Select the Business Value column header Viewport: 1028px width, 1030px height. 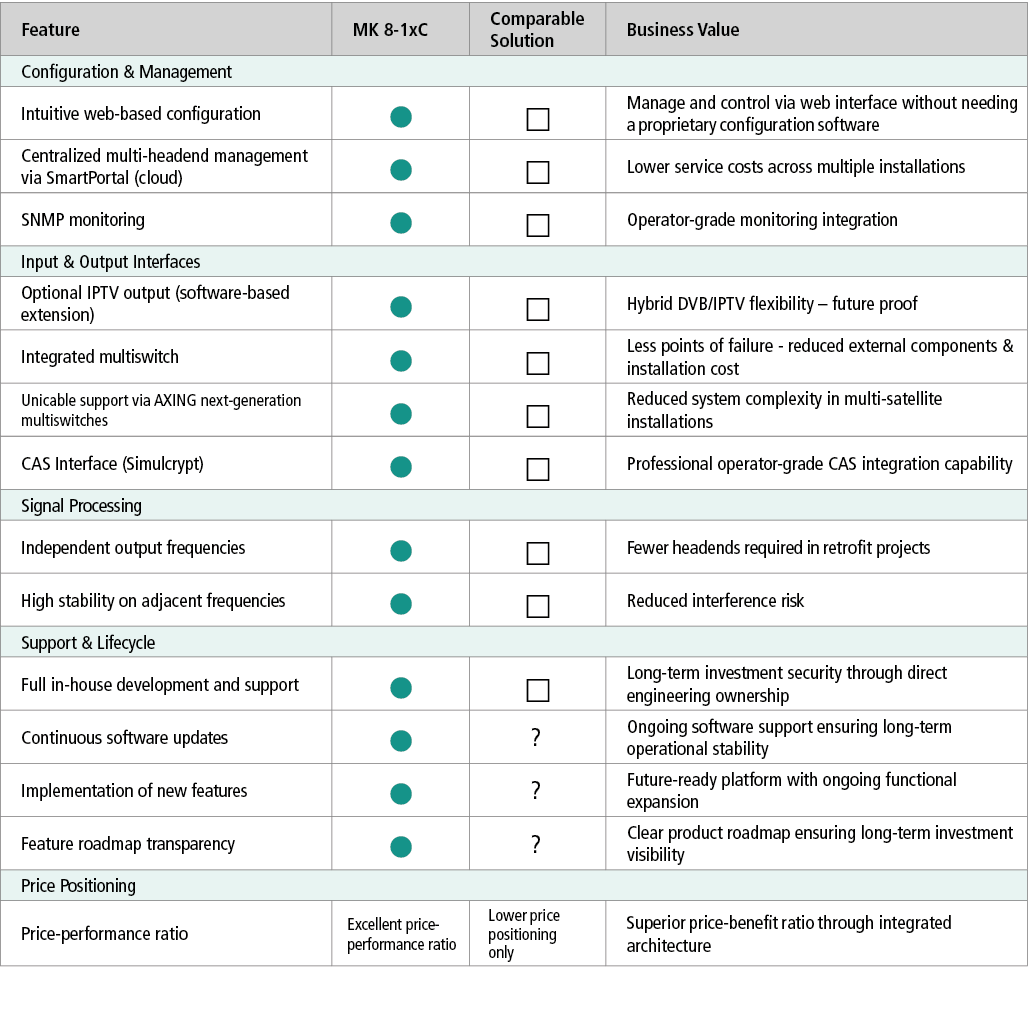[683, 29]
